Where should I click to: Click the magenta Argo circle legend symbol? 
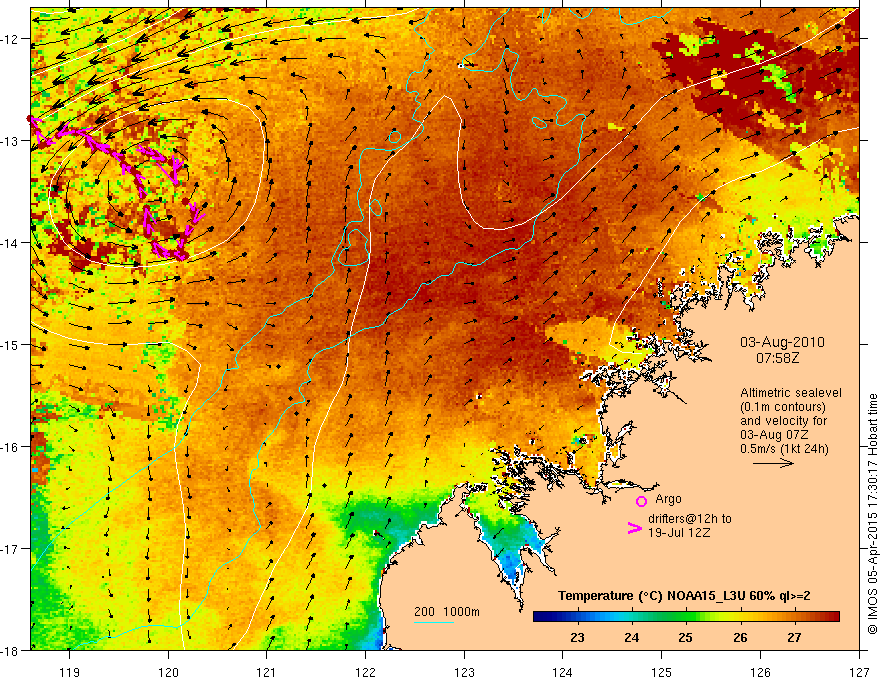coord(641,501)
